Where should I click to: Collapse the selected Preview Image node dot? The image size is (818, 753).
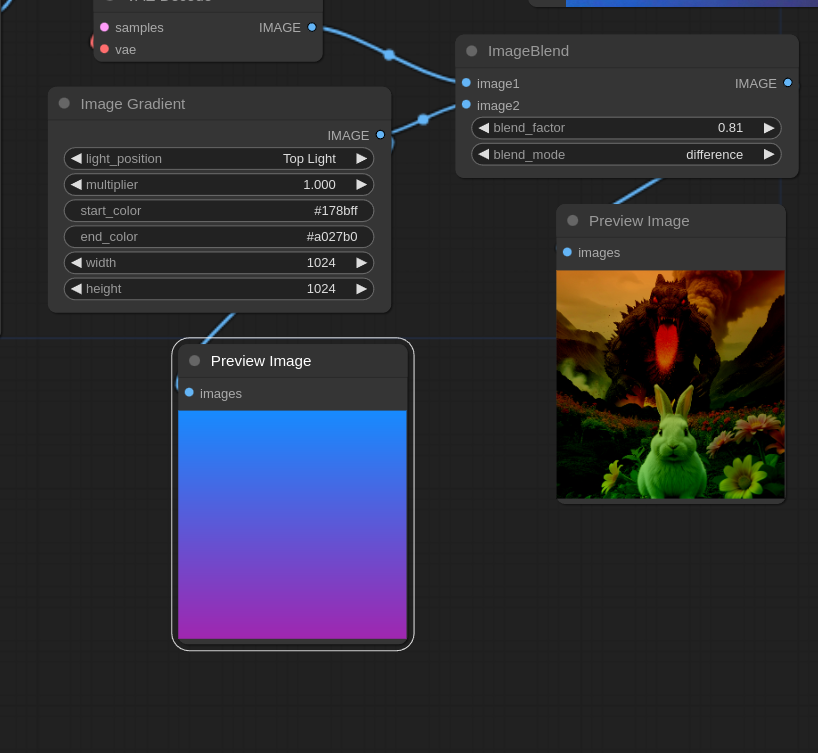point(194,361)
